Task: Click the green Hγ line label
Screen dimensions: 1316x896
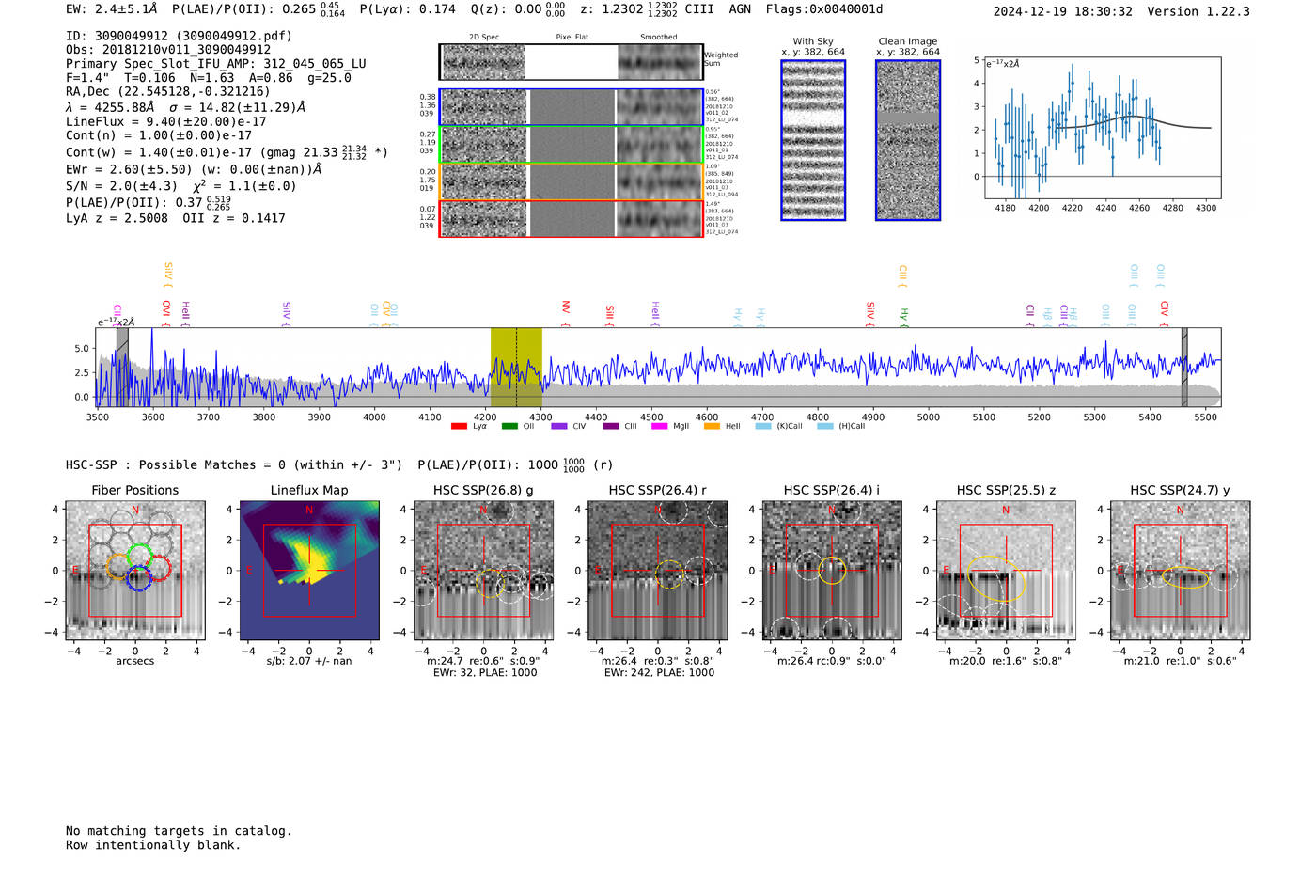Action: tap(904, 315)
